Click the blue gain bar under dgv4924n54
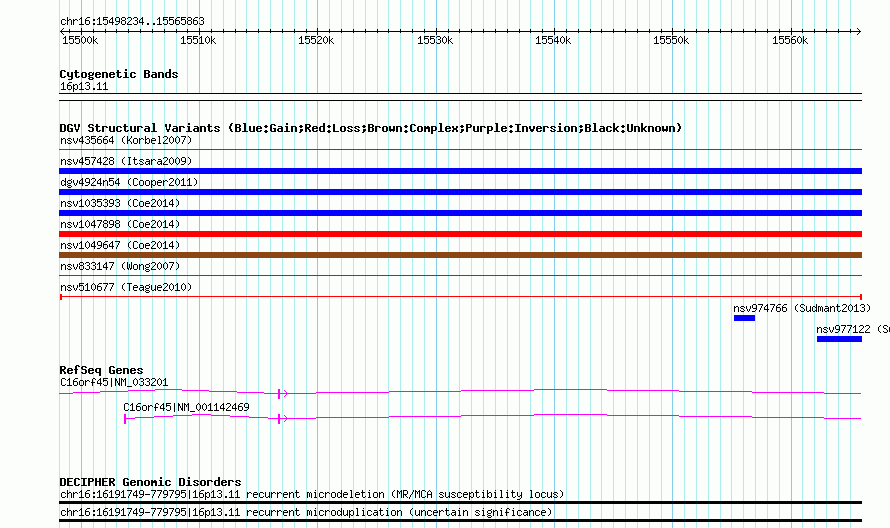This screenshot has width=890, height=528. tap(460, 192)
